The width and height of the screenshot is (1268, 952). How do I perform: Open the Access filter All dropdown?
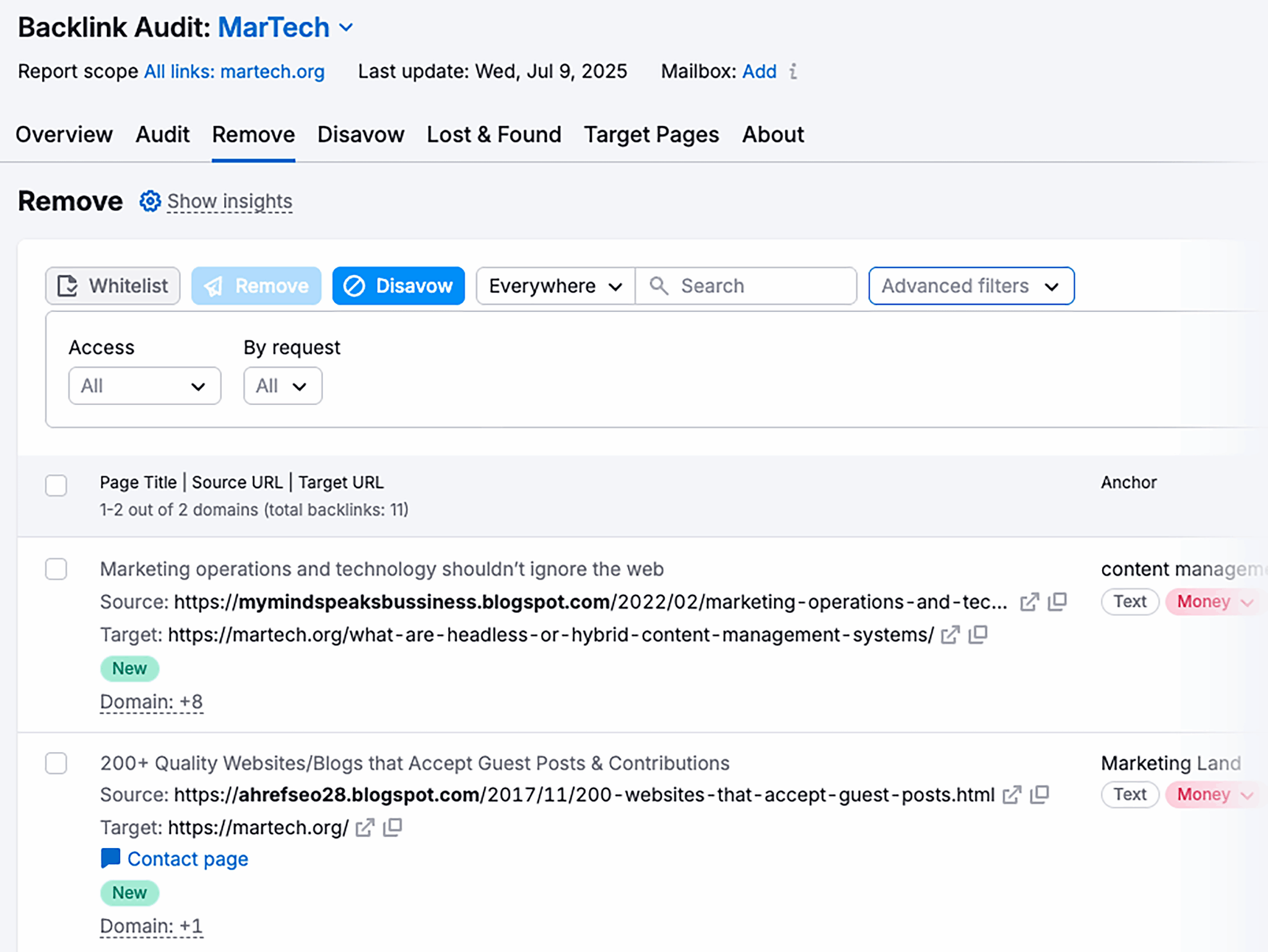(x=144, y=386)
